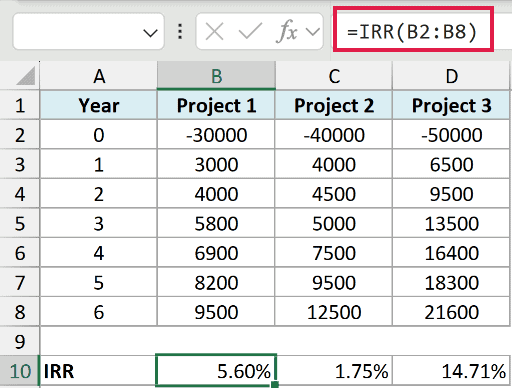
Task: Click the "IRR" label cell
Action: click(98, 371)
